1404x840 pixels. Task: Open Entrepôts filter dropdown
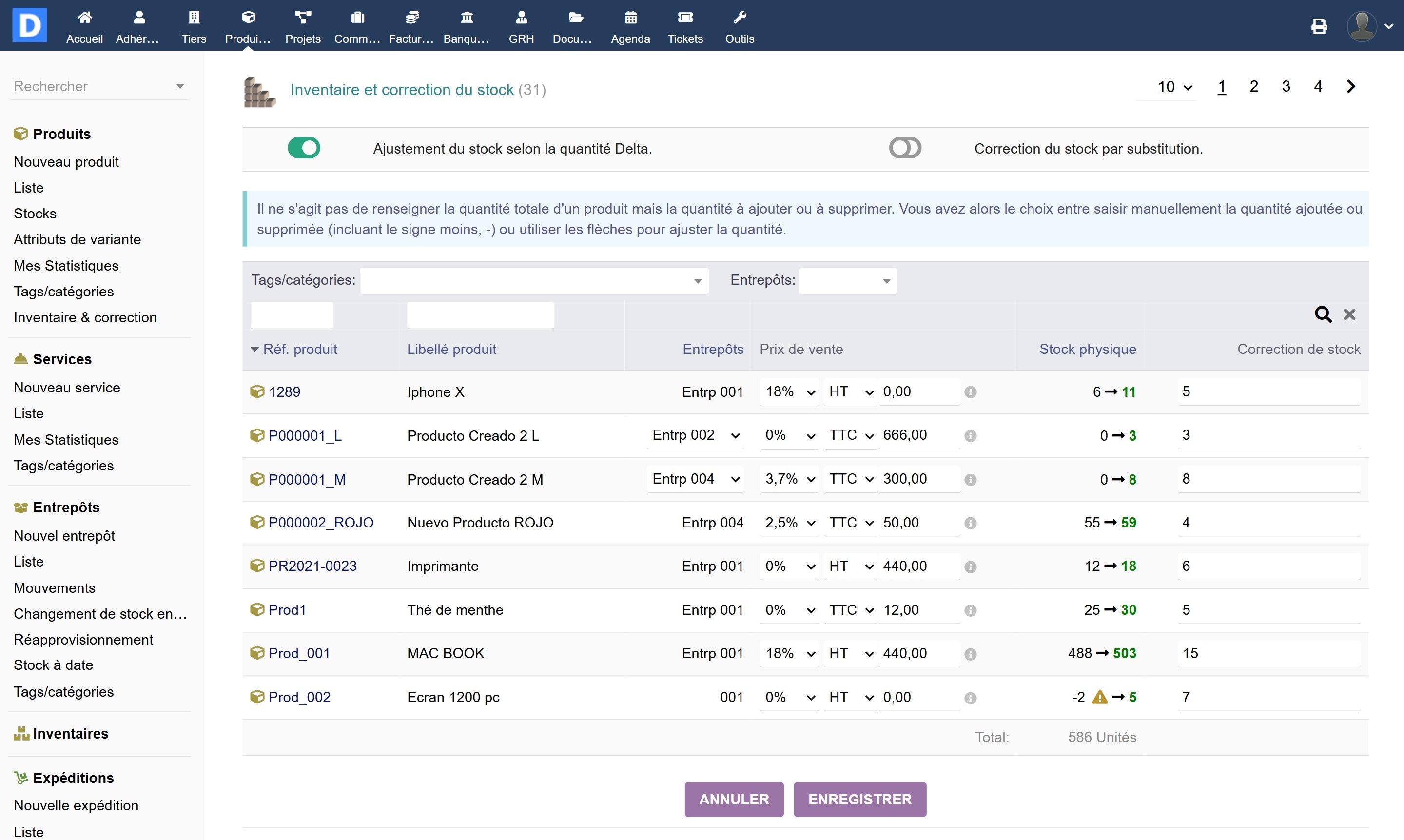pos(847,281)
